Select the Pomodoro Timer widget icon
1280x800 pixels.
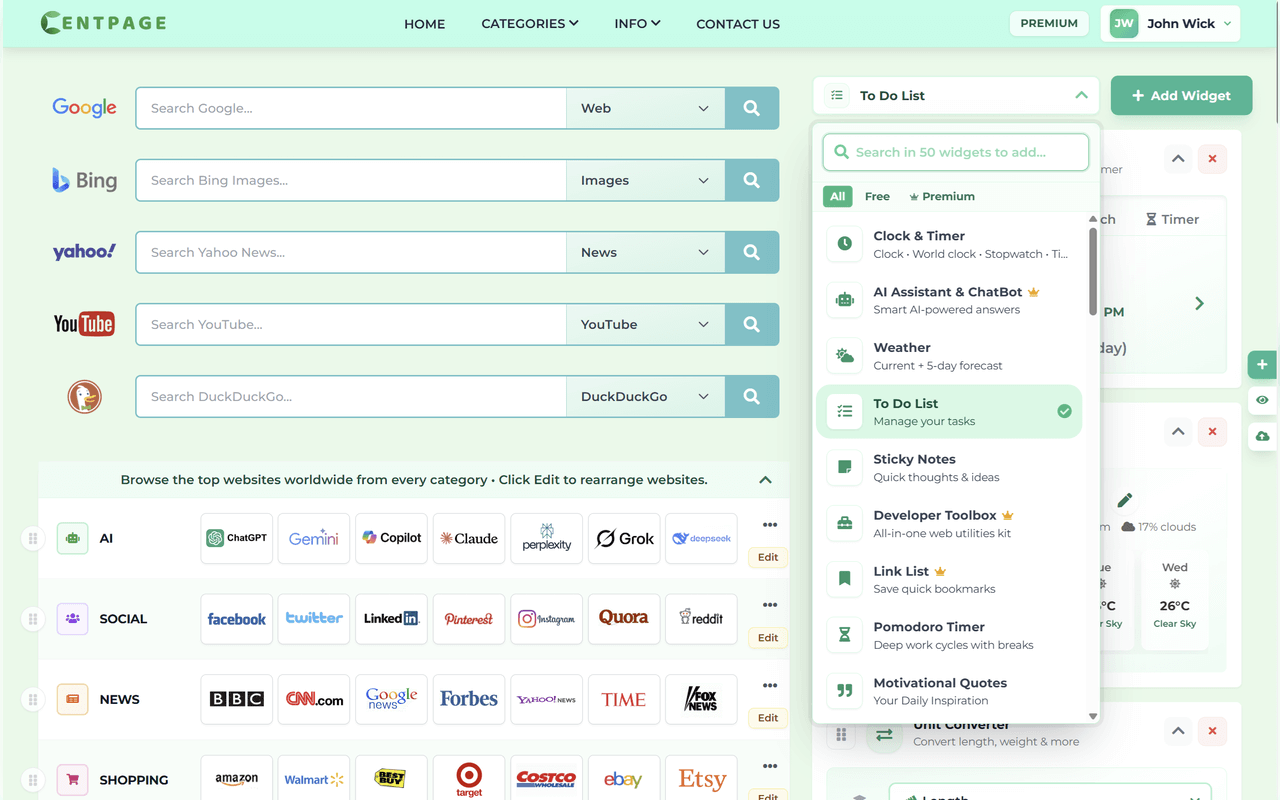(x=843, y=635)
